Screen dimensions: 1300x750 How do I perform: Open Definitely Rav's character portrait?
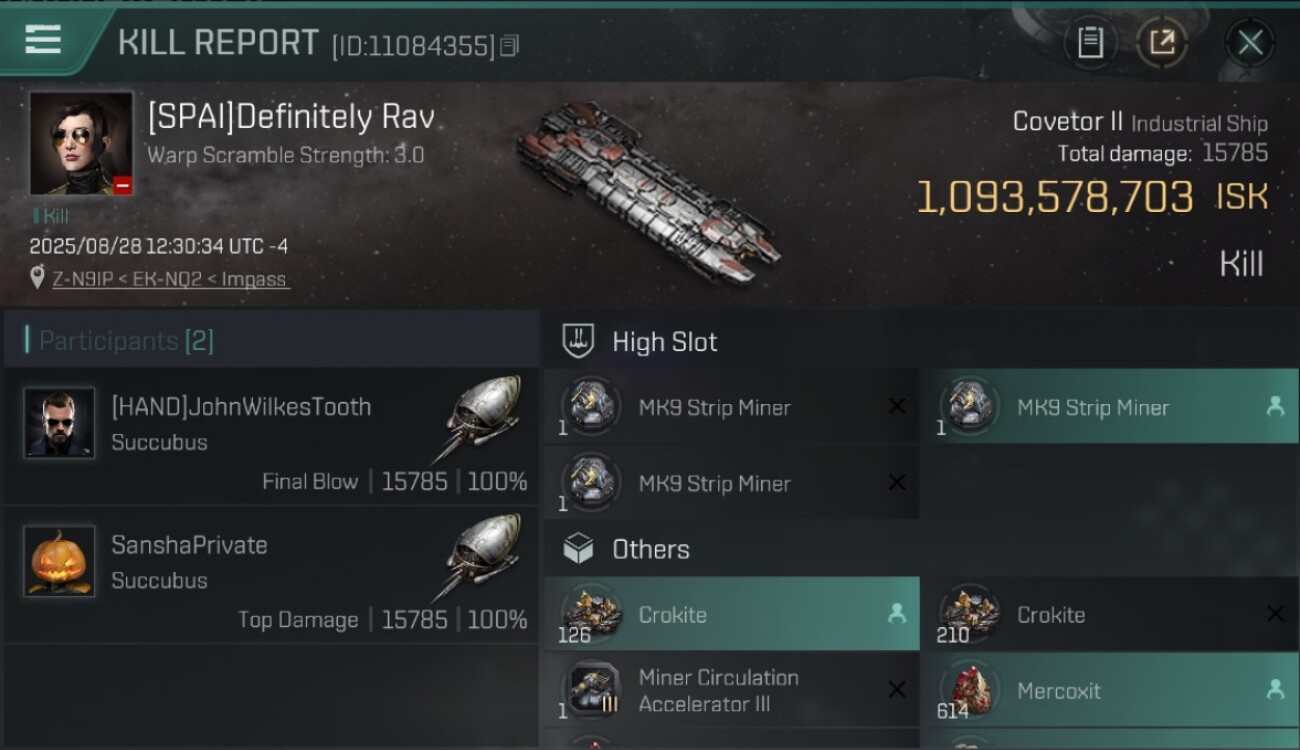coord(81,144)
